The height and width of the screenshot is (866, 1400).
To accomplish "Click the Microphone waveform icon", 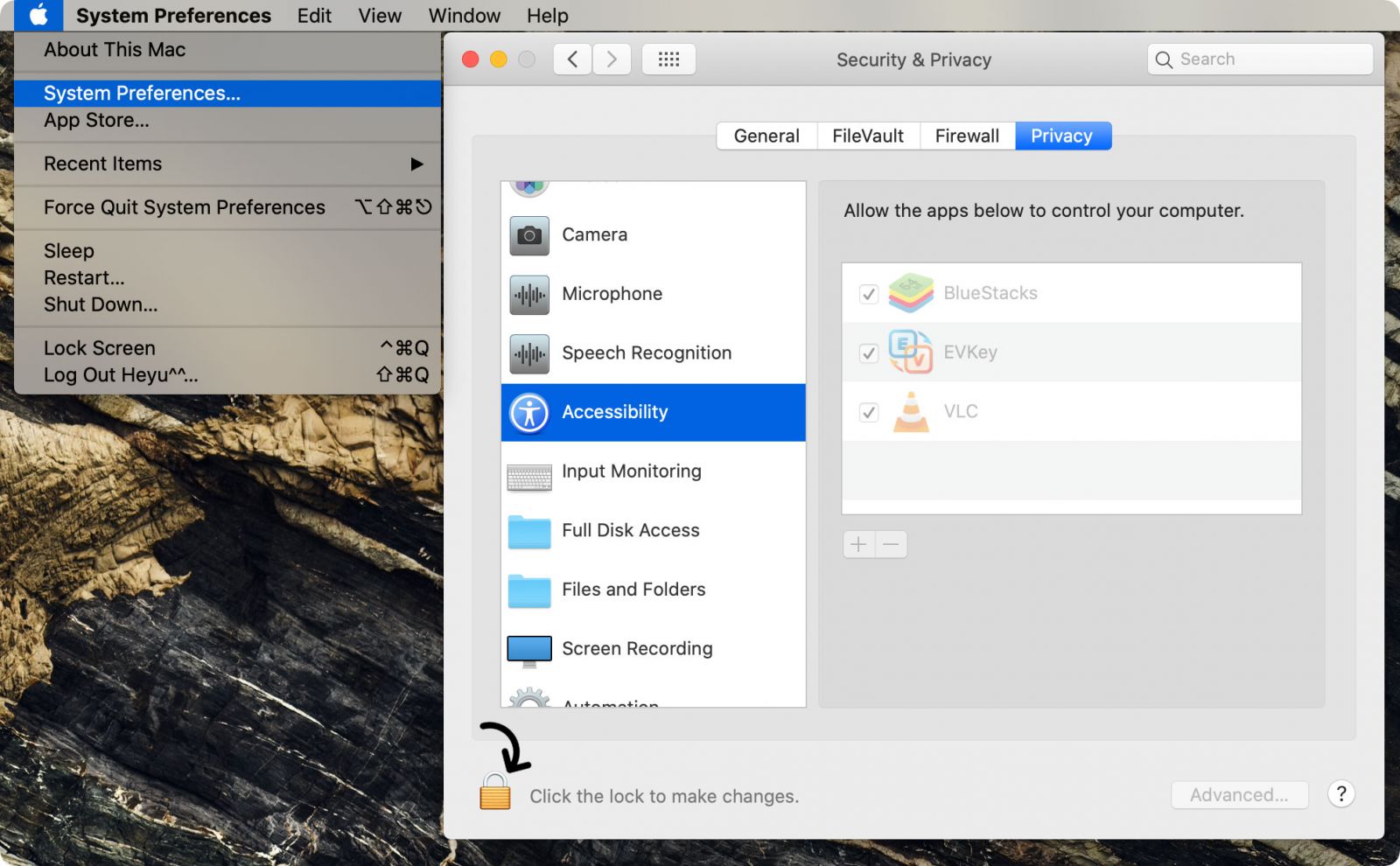I will pos(529,295).
